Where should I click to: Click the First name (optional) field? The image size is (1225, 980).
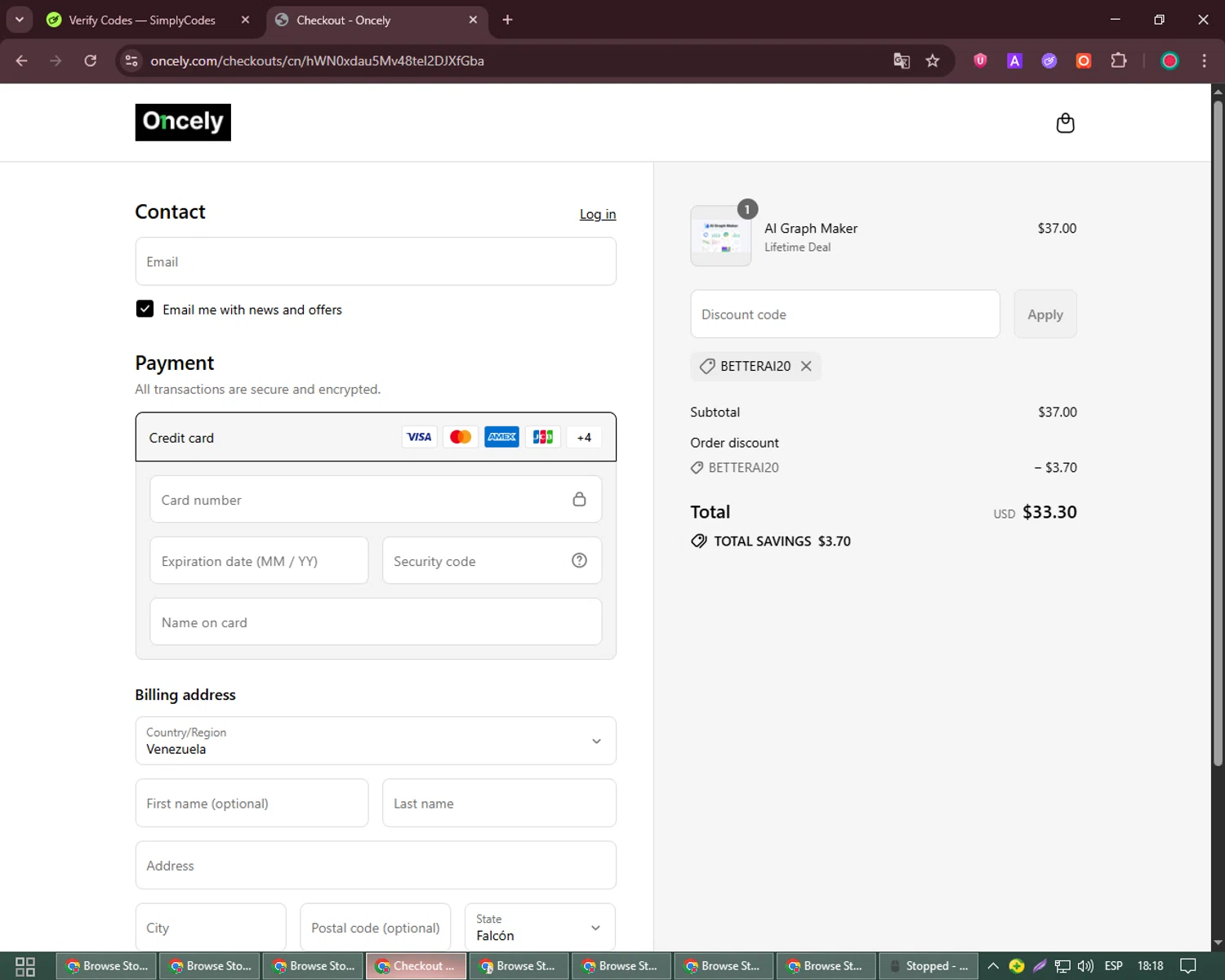[x=252, y=803]
